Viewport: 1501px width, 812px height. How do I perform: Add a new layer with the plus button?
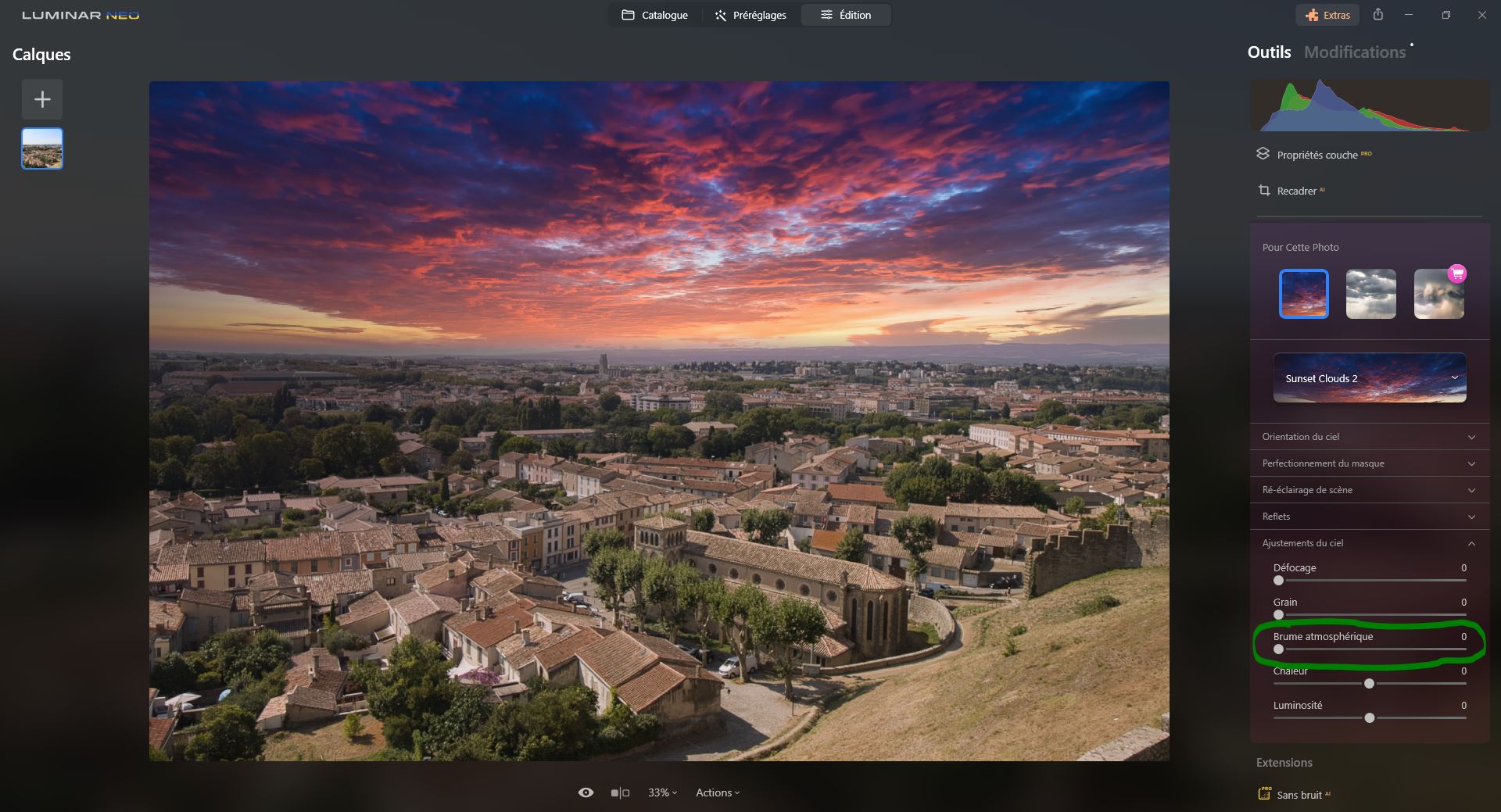[41, 98]
